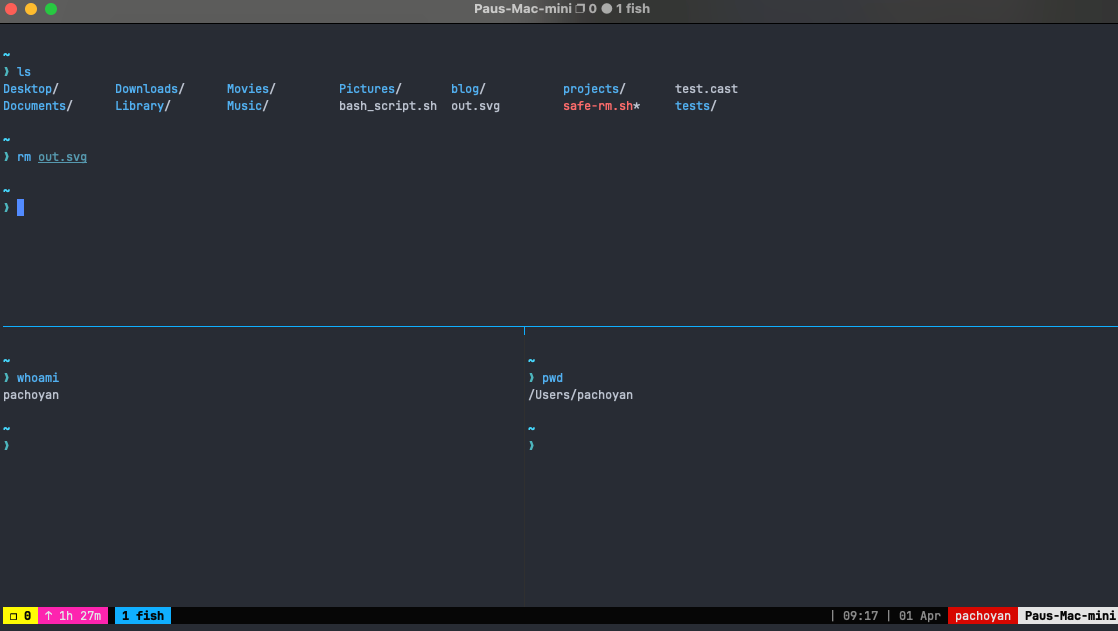Click the /Users/pachoyan pwd output
This screenshot has height=631, width=1118.
(x=581, y=394)
